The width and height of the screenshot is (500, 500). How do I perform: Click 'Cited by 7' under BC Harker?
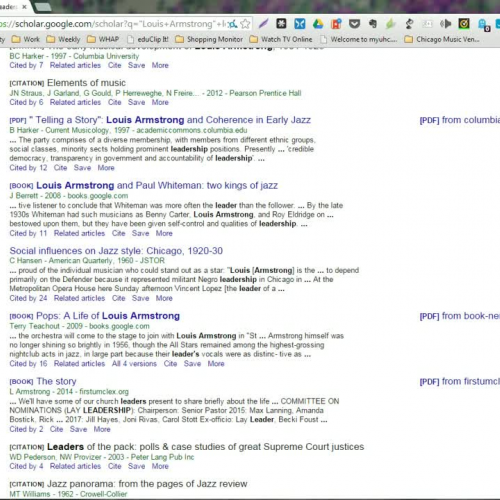tap(26, 65)
